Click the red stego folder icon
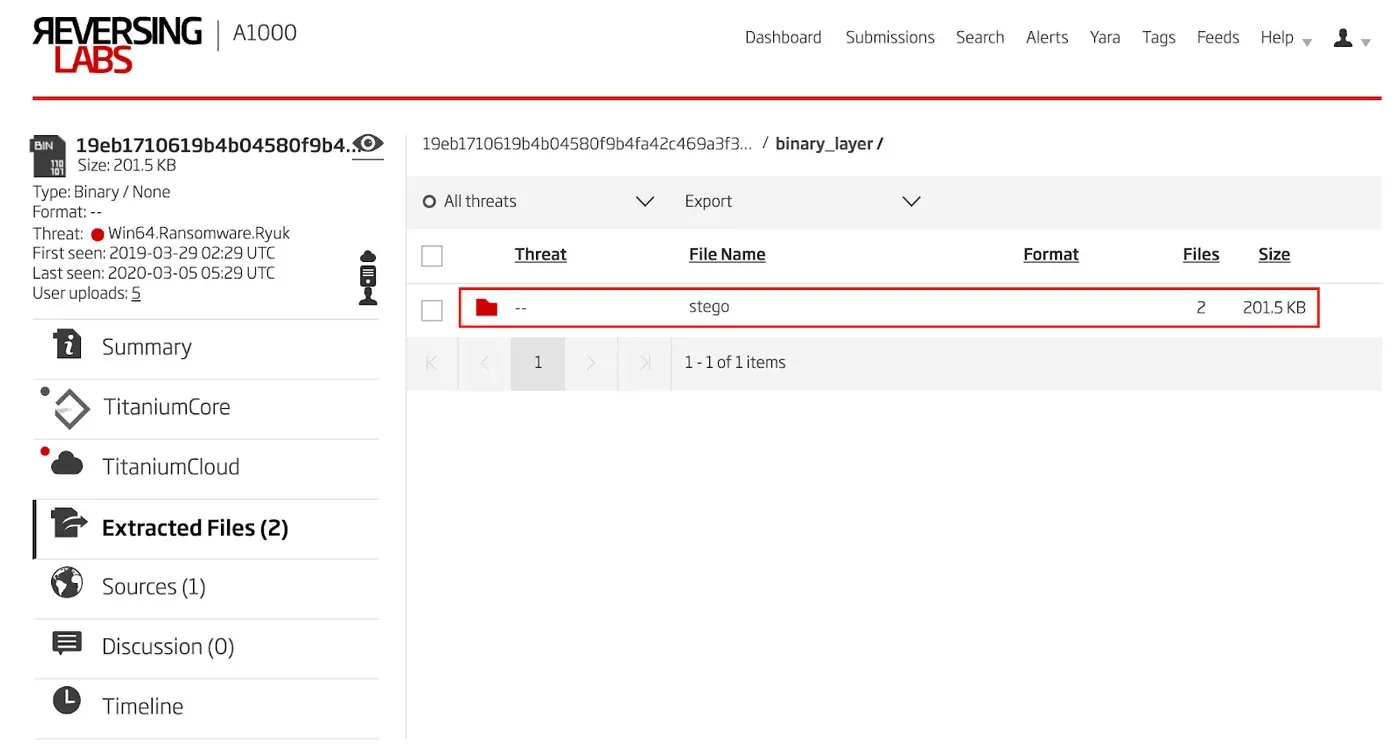The height and width of the screenshot is (755, 1400). coord(487,308)
